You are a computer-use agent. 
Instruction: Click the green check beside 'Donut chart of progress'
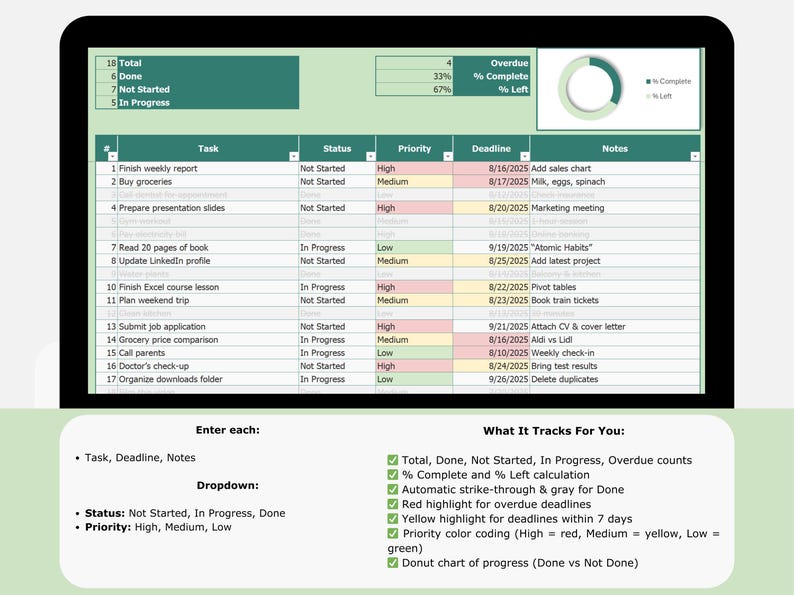(392, 563)
